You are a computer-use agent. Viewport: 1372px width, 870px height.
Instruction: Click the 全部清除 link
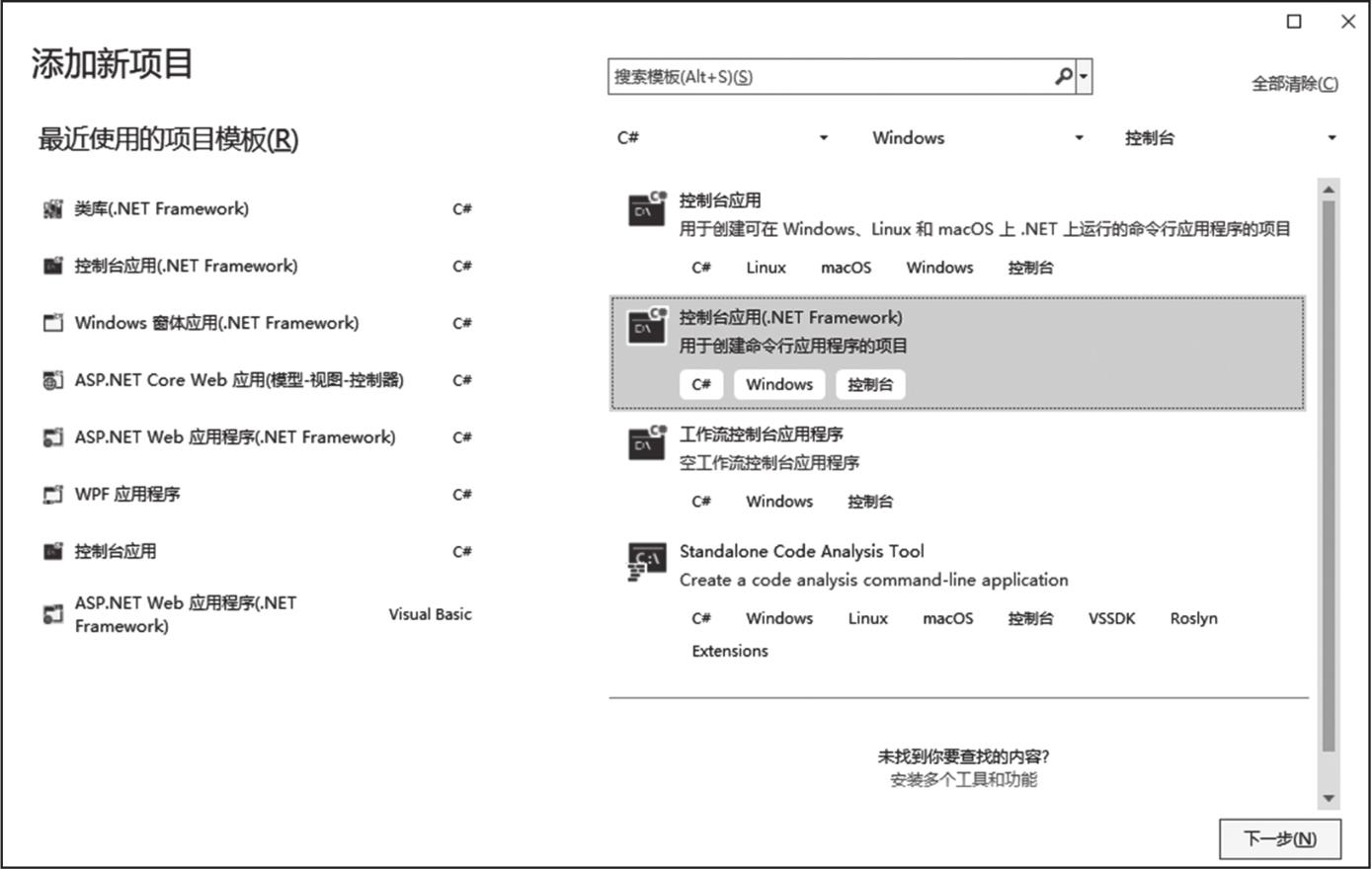coord(1295,84)
